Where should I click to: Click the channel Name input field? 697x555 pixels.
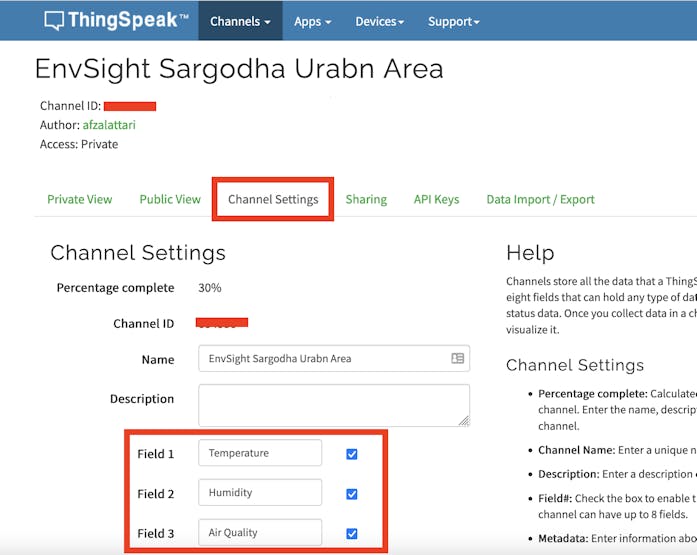(334, 358)
